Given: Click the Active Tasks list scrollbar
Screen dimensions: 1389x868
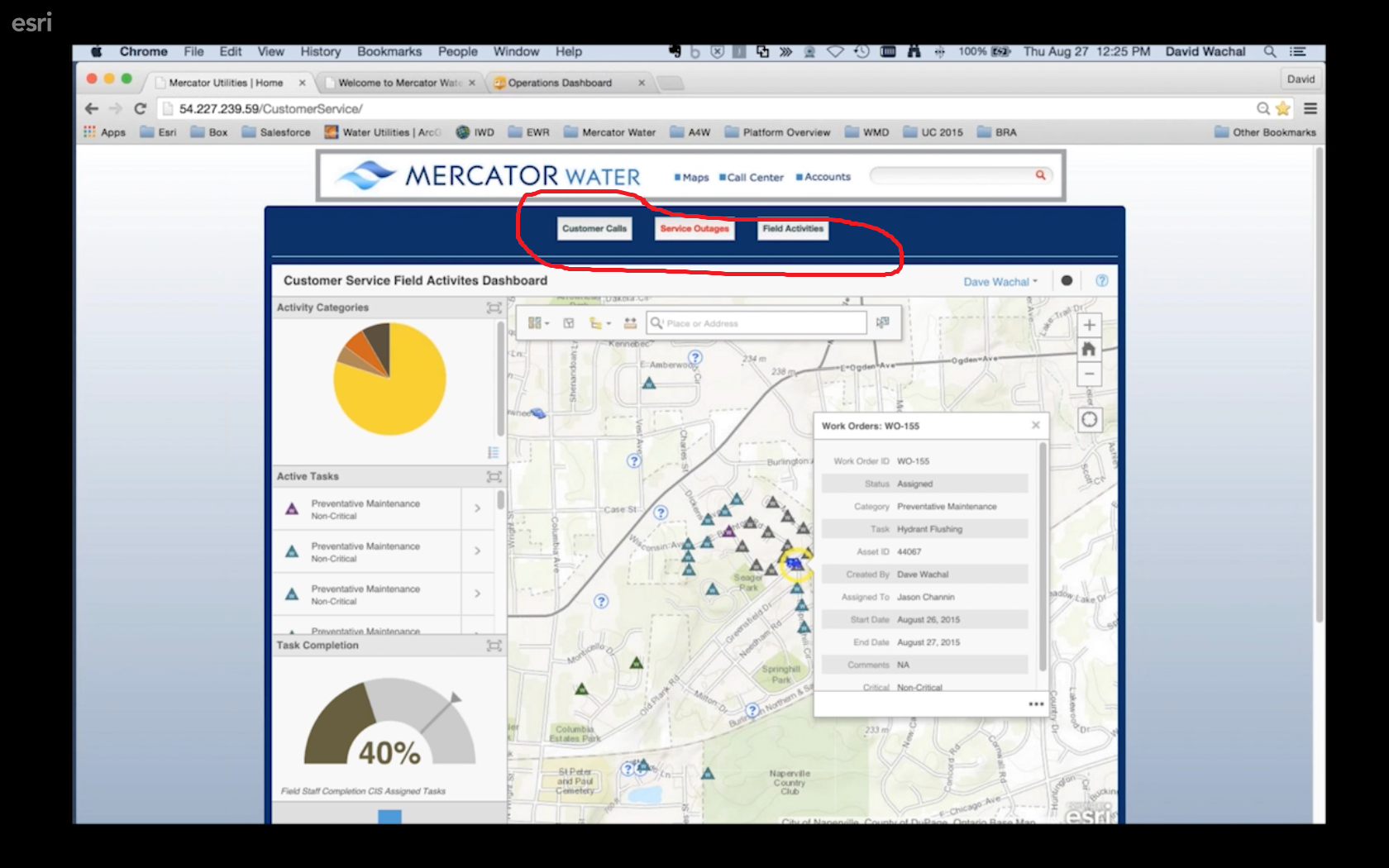Looking at the screenshot, I should point(500,500).
